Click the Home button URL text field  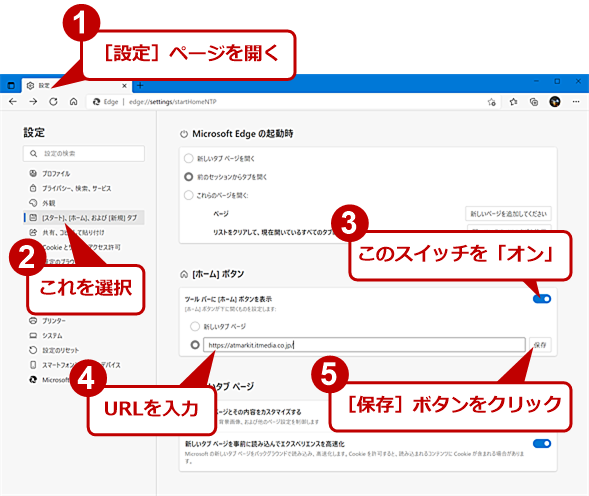click(x=364, y=345)
